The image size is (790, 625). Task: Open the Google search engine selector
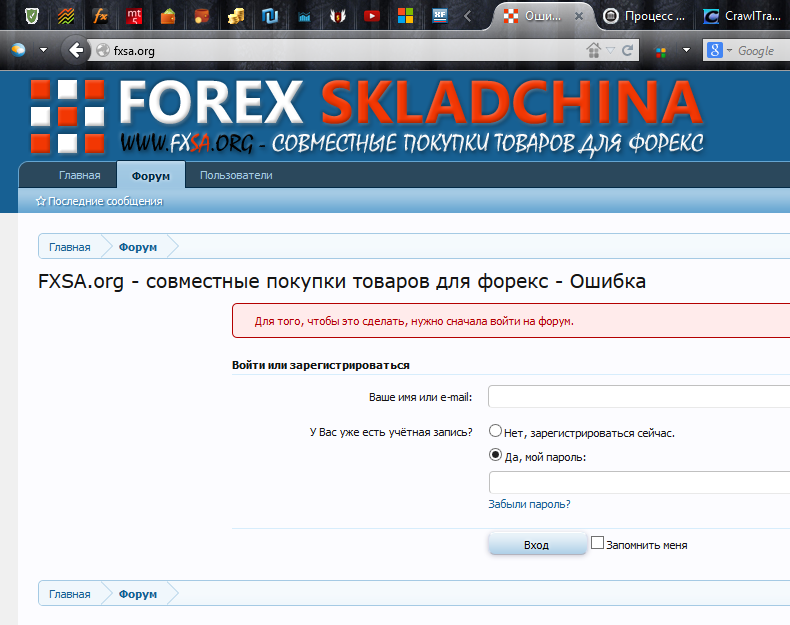tap(719, 50)
